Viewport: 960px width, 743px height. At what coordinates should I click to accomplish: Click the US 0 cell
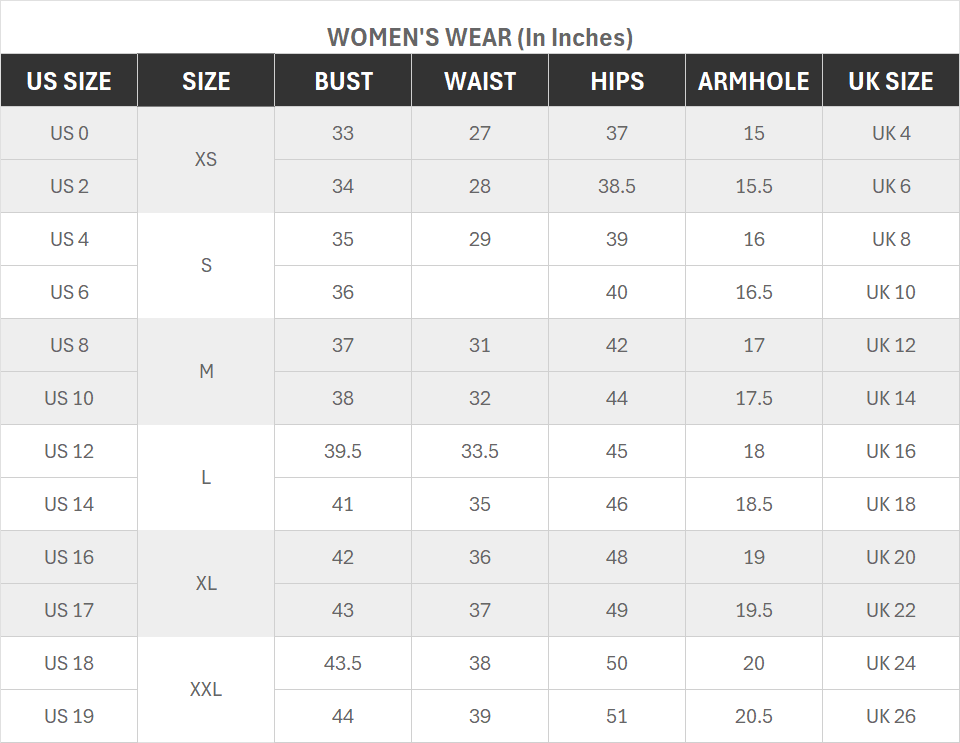click(x=69, y=133)
